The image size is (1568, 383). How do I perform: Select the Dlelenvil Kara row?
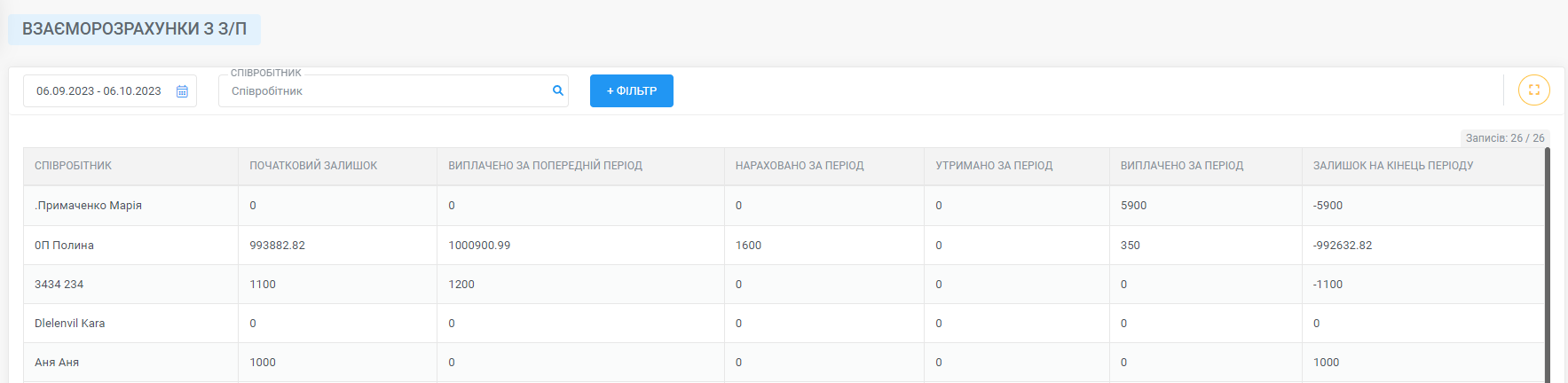[784, 324]
